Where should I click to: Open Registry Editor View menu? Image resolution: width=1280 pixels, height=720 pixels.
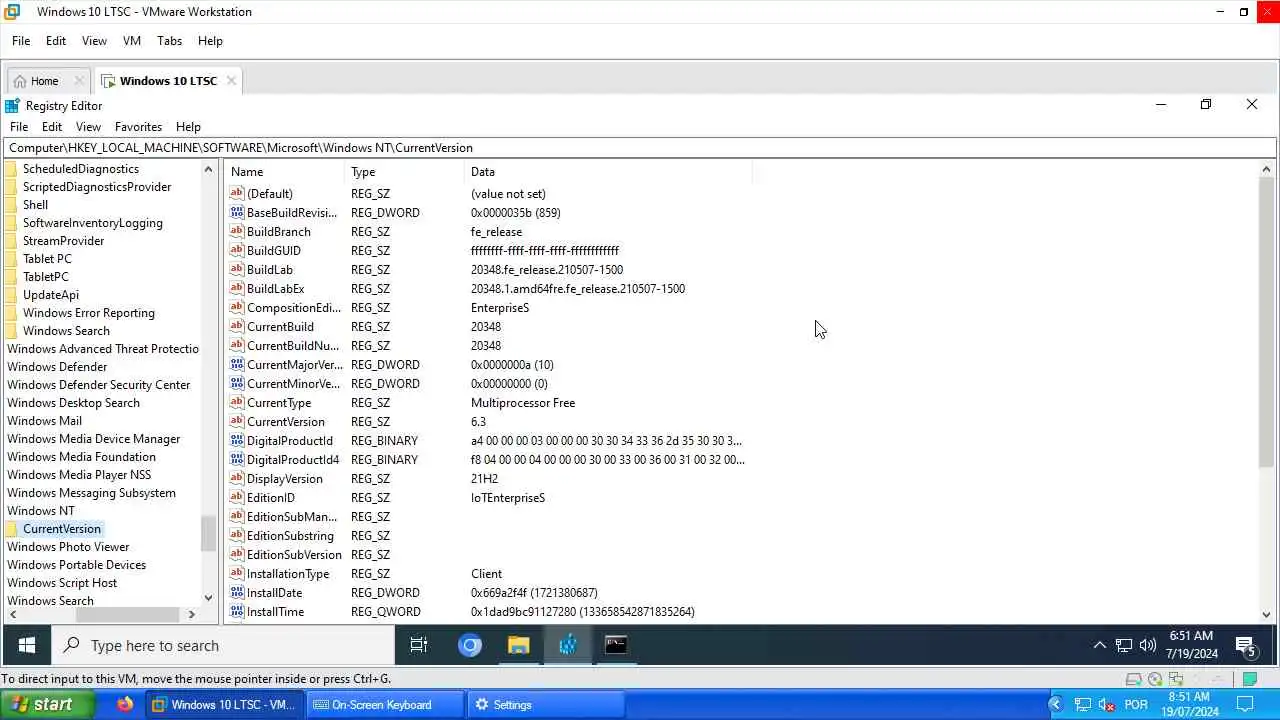pos(88,127)
